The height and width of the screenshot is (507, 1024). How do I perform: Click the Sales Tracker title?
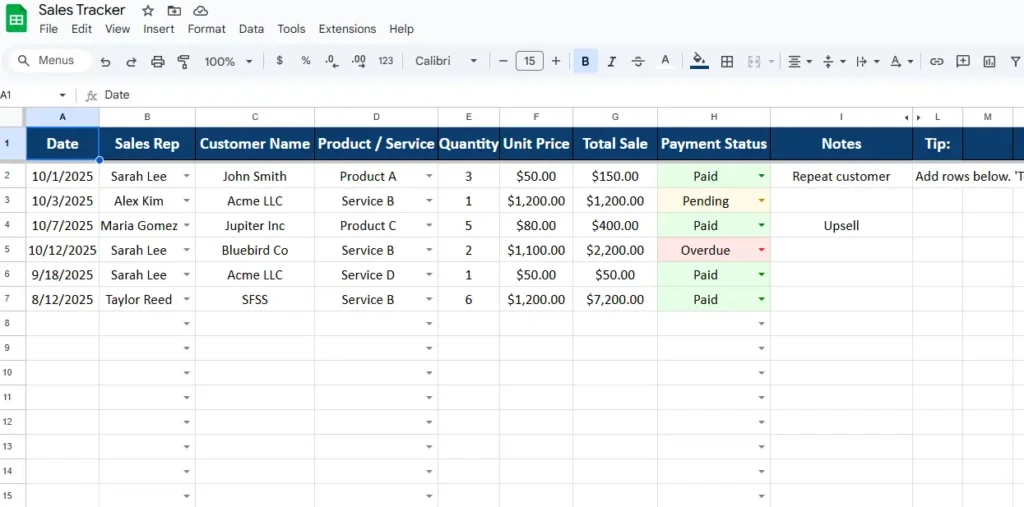pyautogui.click(x=82, y=10)
